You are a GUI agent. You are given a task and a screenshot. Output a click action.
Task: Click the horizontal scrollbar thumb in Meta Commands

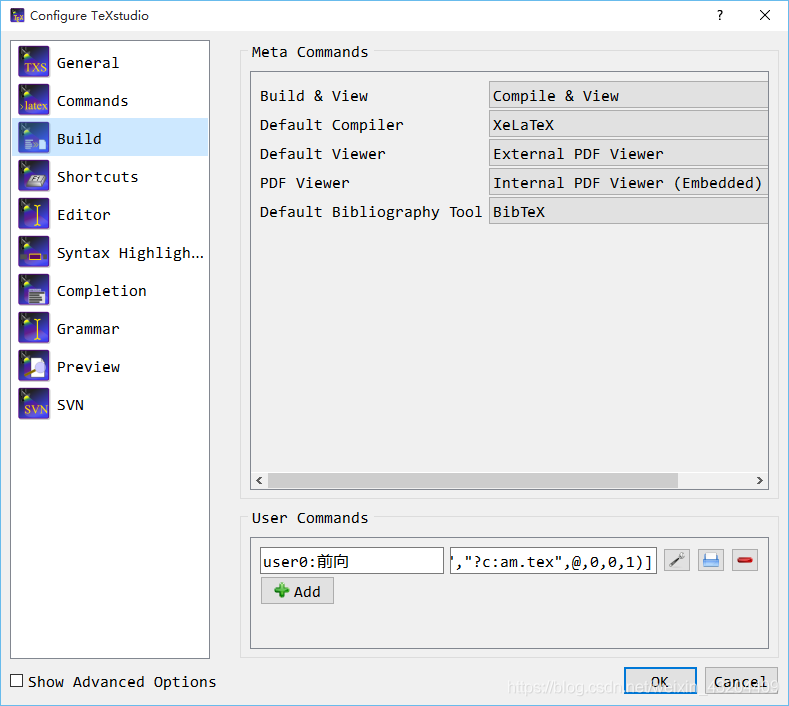[472, 481]
